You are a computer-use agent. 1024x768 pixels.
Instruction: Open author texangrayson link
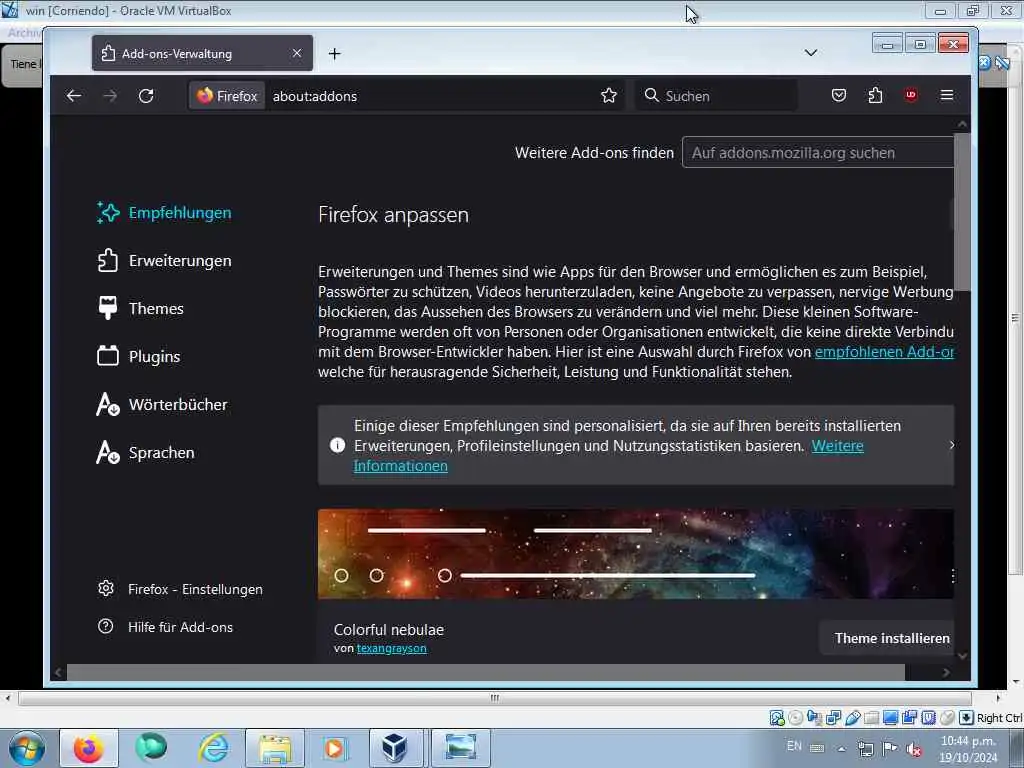click(x=392, y=648)
